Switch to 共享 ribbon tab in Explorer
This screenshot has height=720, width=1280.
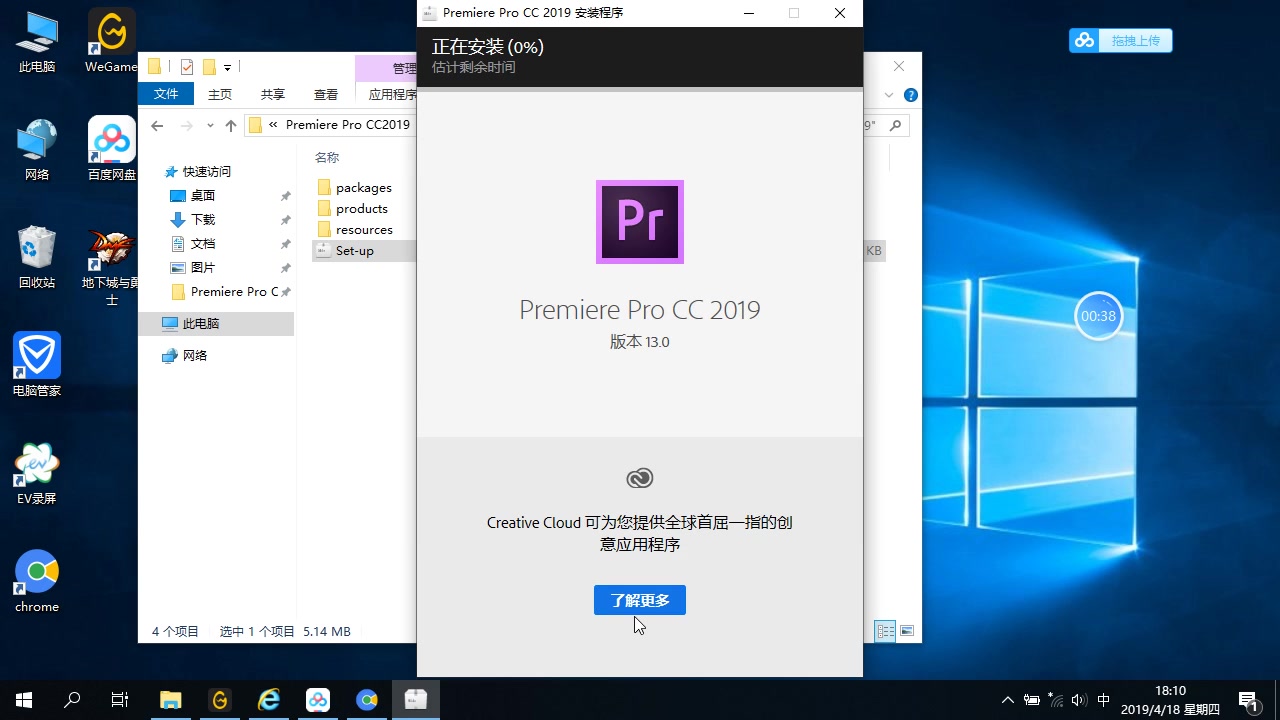272,94
